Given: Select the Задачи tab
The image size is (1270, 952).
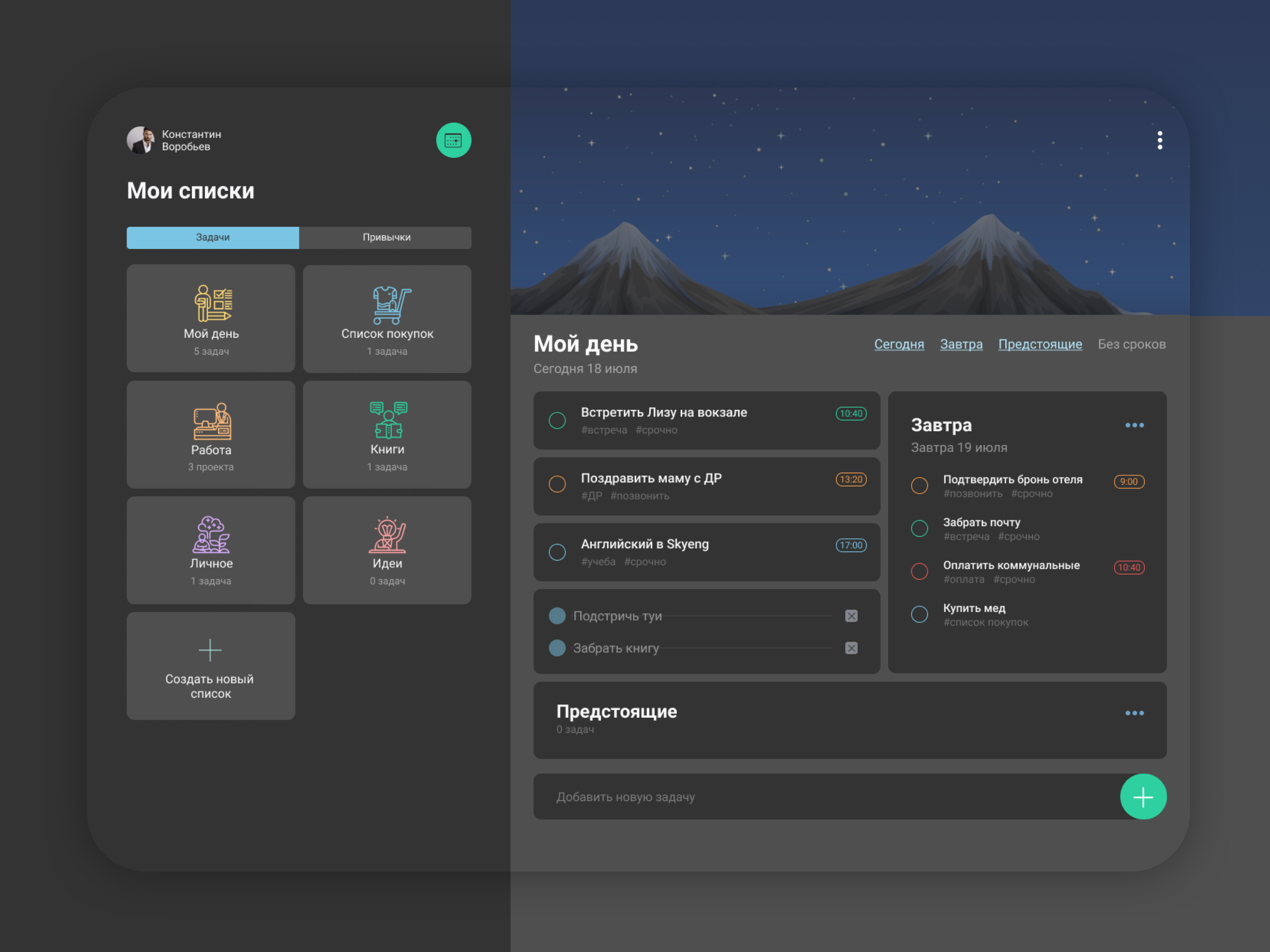Looking at the screenshot, I should click(212, 237).
